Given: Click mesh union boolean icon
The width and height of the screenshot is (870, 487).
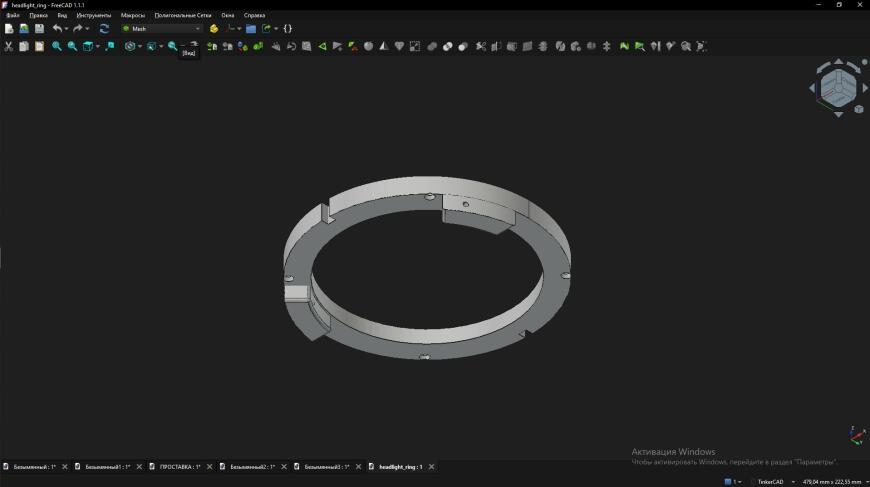Looking at the screenshot, I should [x=432, y=46].
